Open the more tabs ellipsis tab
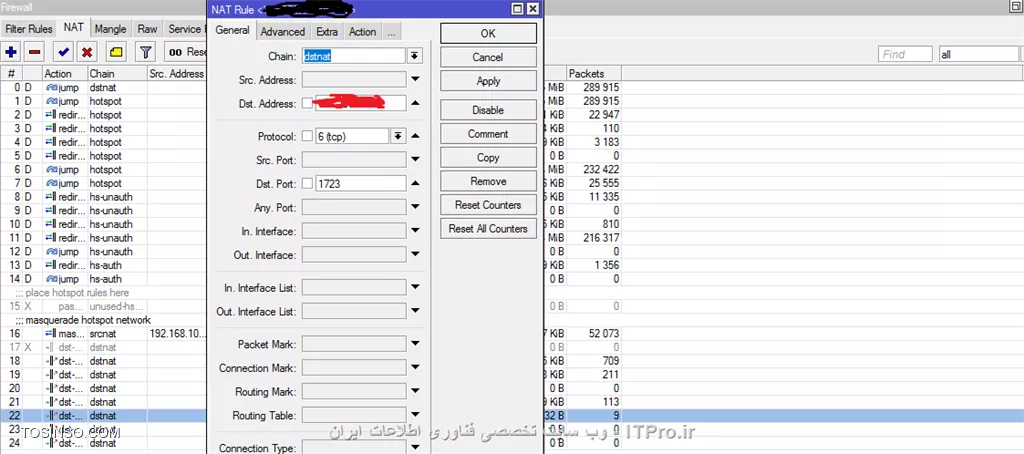 [391, 31]
